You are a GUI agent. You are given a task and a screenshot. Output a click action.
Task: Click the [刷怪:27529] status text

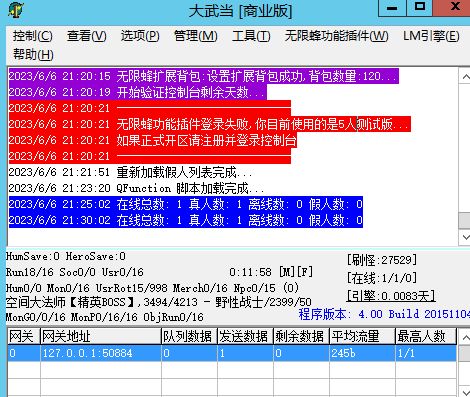[382, 260]
